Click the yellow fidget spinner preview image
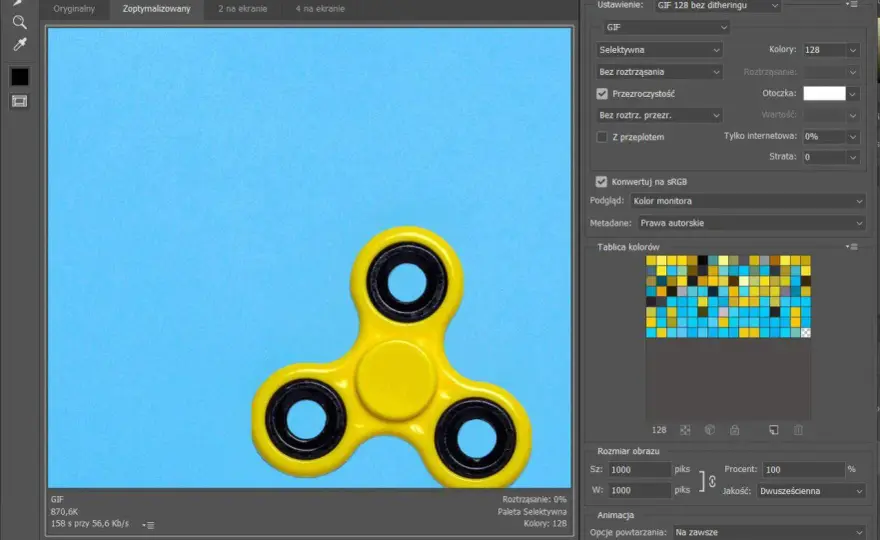Viewport: 880px width, 540px height. [391, 359]
